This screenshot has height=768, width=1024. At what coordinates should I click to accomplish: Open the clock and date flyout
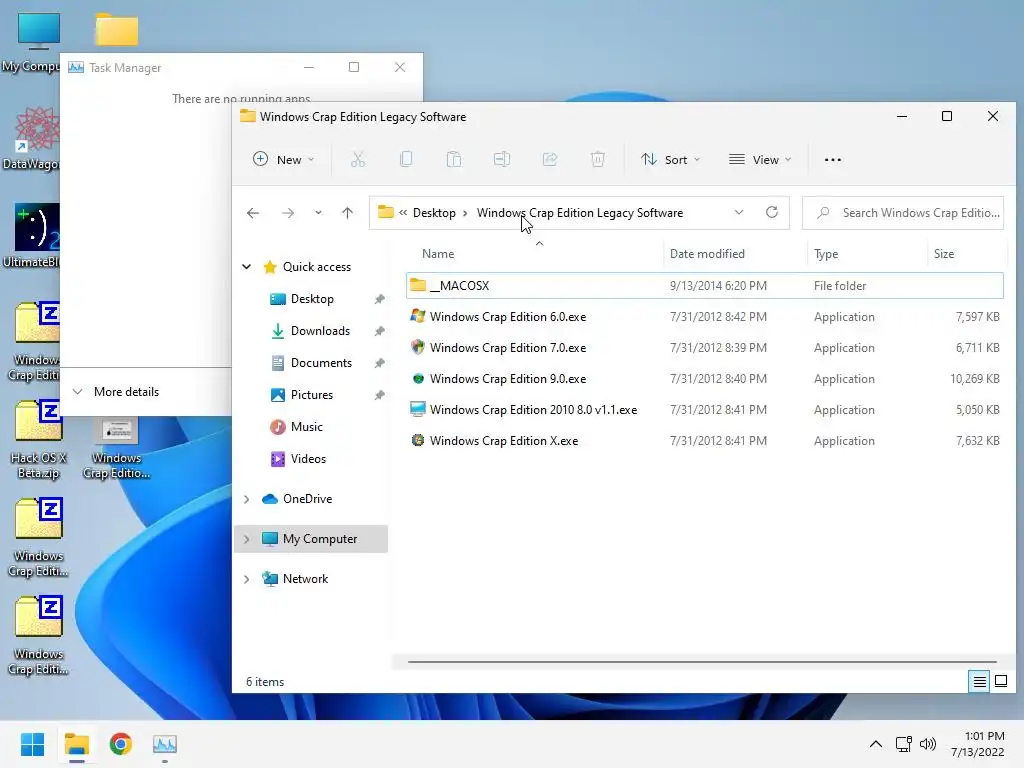tap(978, 744)
